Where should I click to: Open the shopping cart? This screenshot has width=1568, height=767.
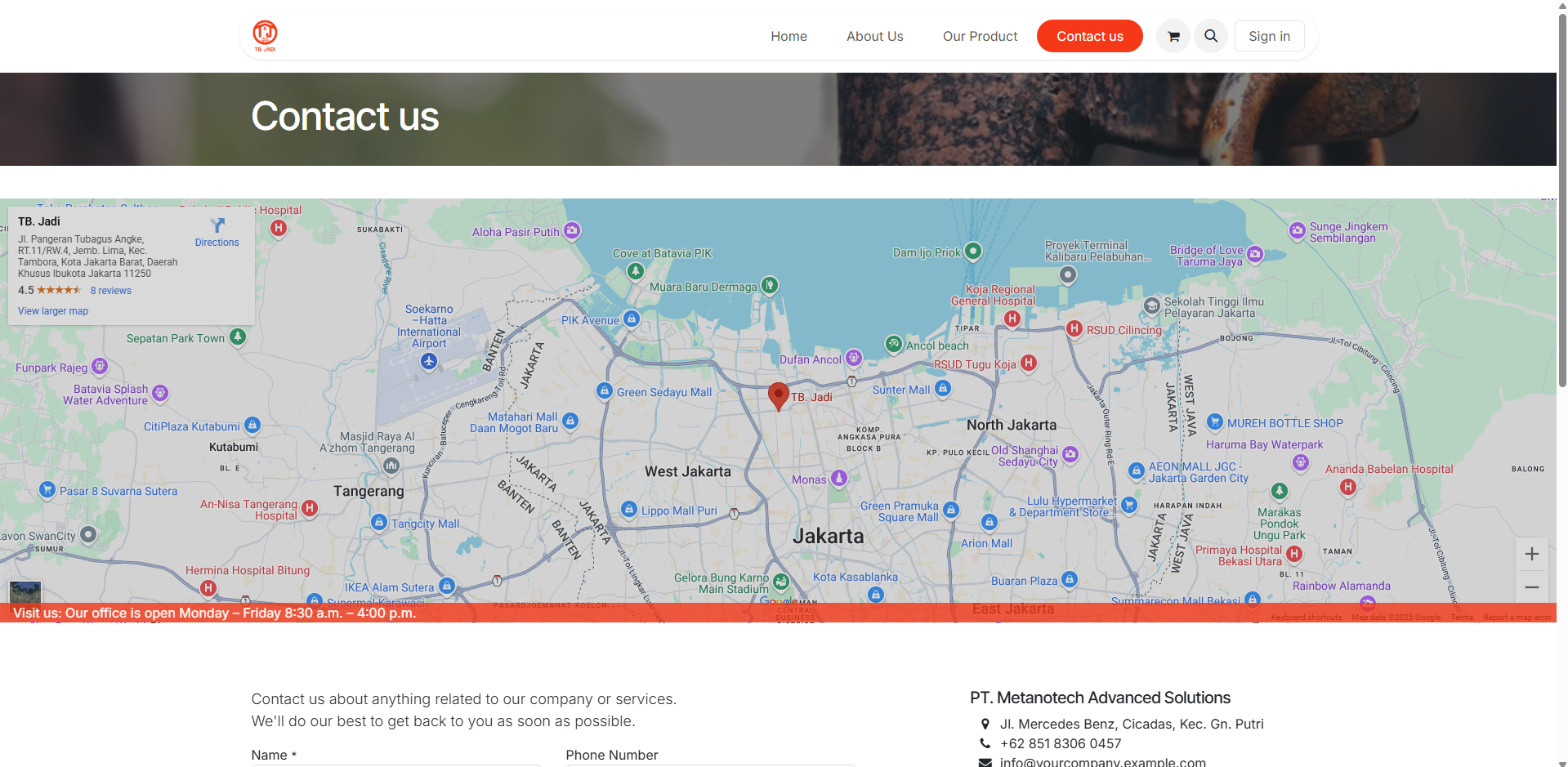coord(1173,36)
